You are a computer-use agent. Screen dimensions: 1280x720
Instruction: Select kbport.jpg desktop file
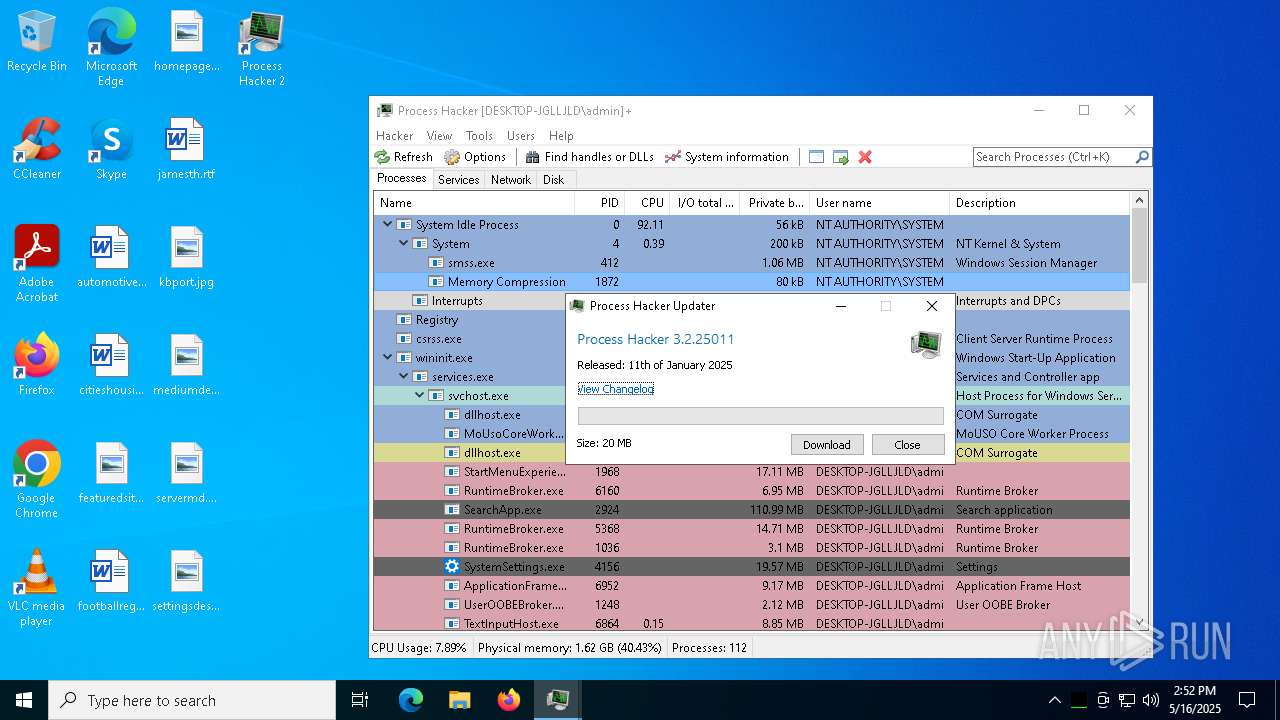coord(186,257)
